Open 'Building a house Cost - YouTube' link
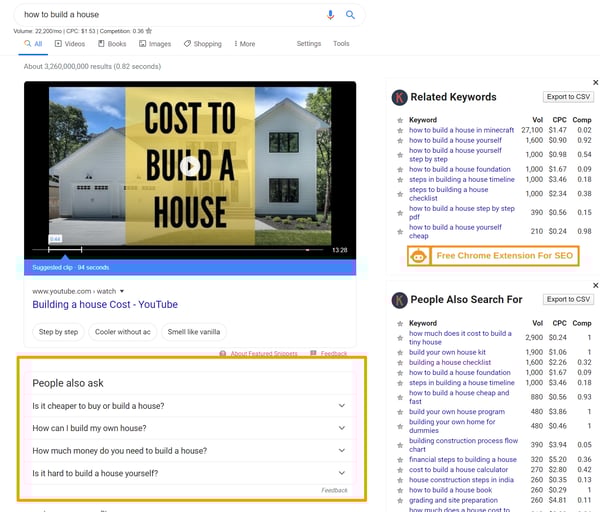Screen dimensions: 600x512 (x=105, y=305)
